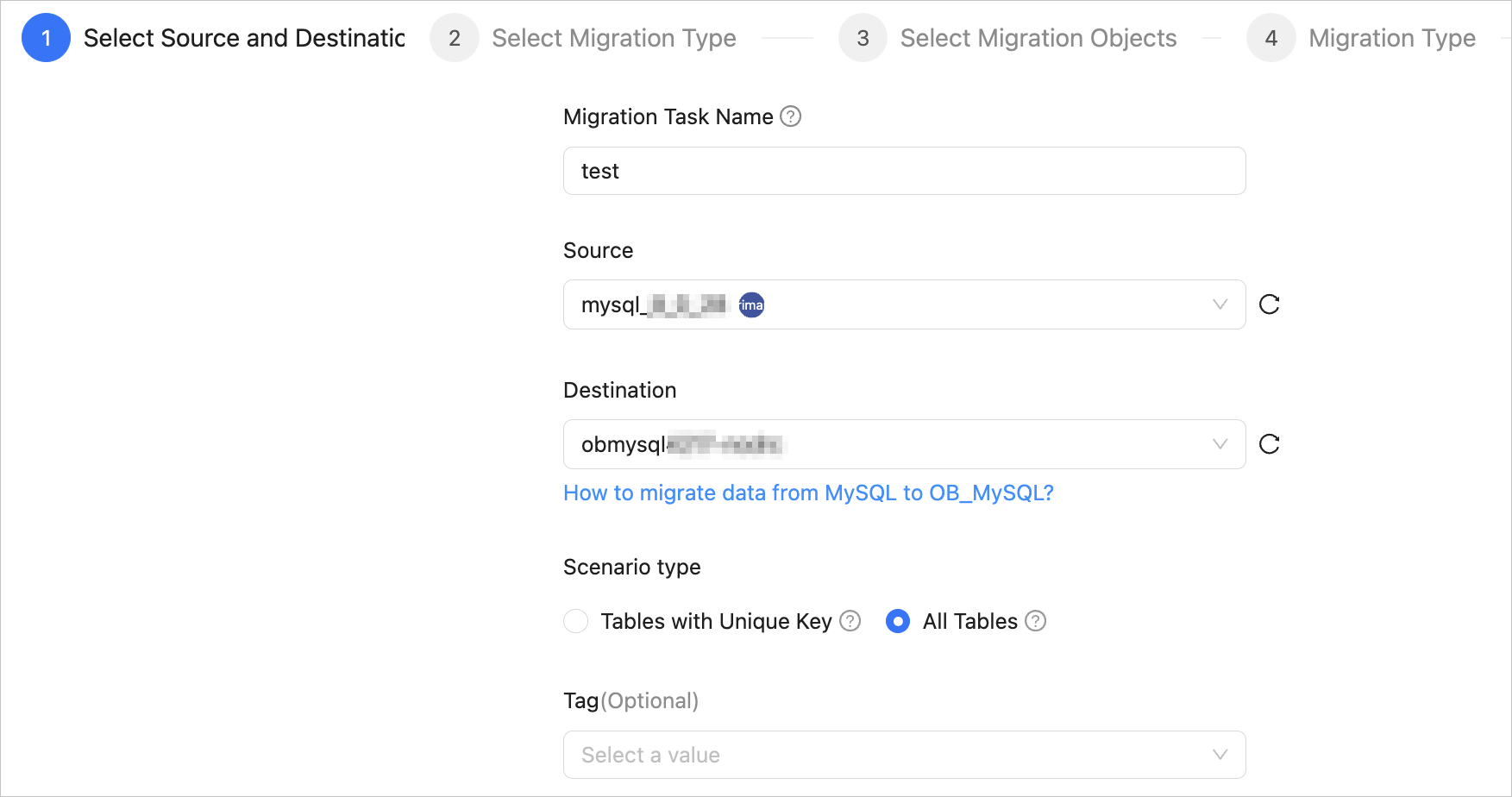Click step 1 circle icon
Image resolution: width=1512 pixels, height=797 pixels.
click(46, 38)
